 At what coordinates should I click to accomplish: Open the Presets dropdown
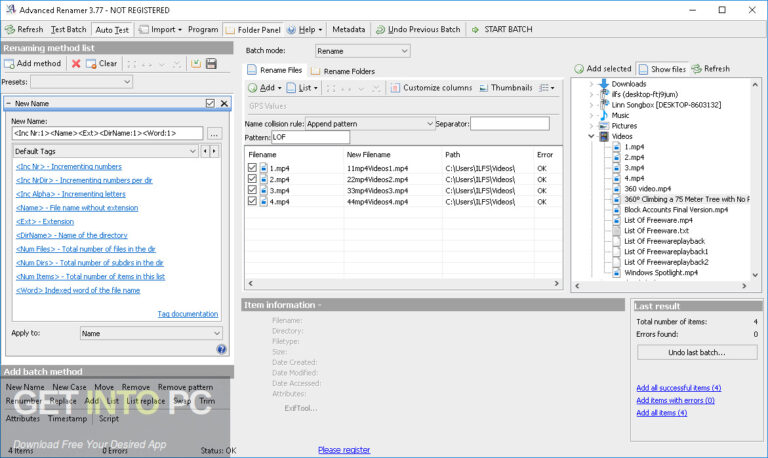81,82
